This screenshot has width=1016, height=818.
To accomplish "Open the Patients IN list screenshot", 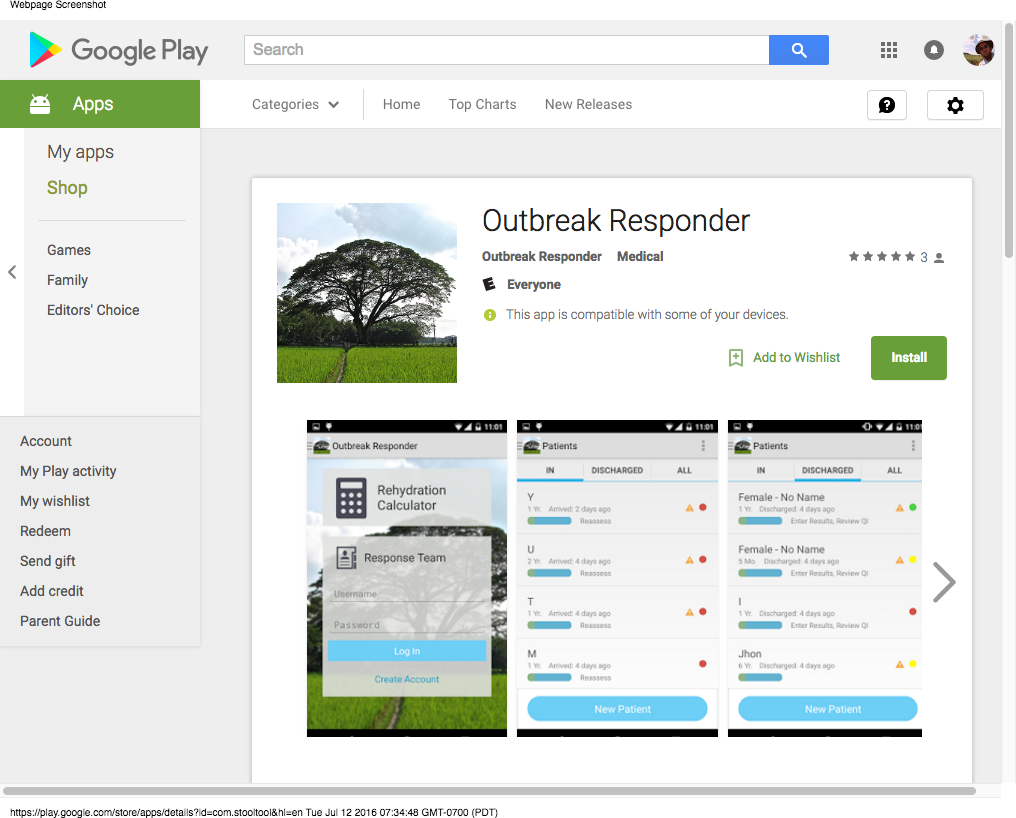I will 617,578.
